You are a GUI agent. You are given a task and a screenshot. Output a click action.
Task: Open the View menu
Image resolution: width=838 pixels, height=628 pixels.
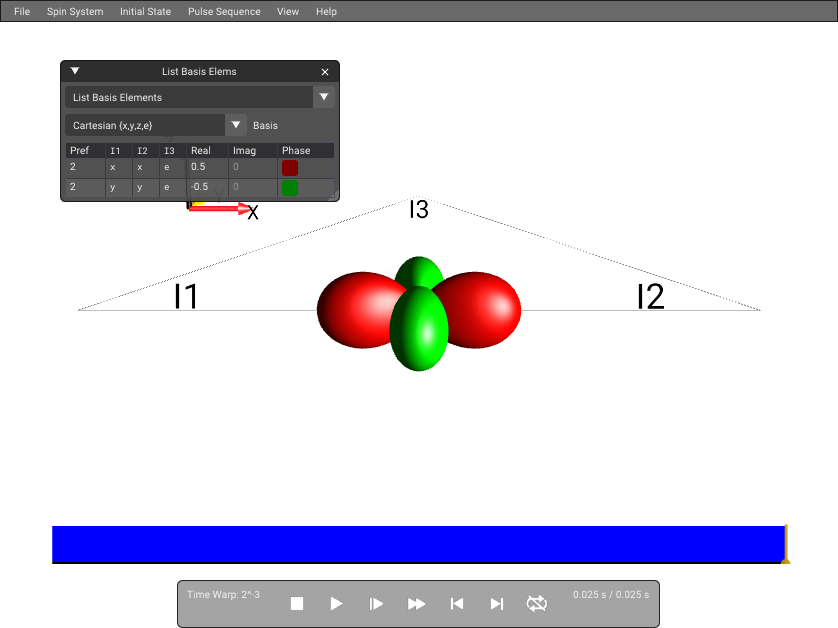288,11
